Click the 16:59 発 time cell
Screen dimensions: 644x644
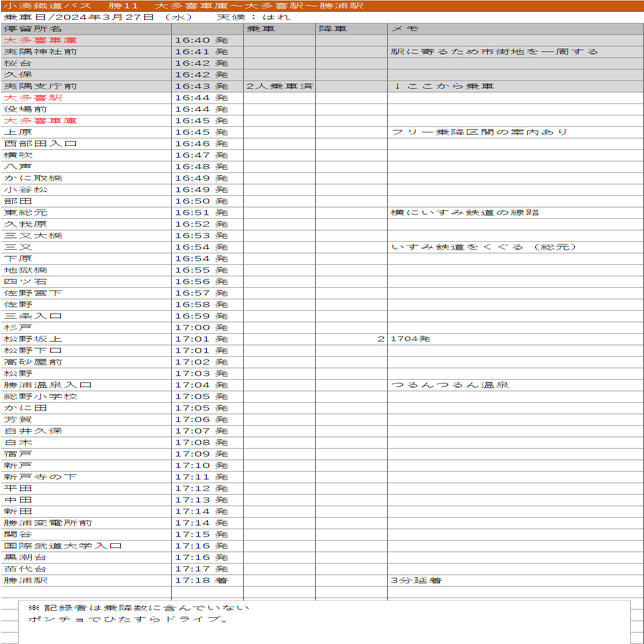click(x=207, y=316)
